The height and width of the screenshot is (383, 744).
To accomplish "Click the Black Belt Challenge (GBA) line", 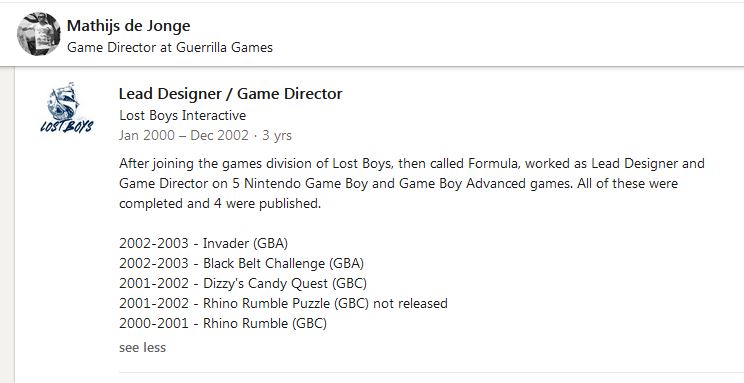I will click(x=242, y=263).
